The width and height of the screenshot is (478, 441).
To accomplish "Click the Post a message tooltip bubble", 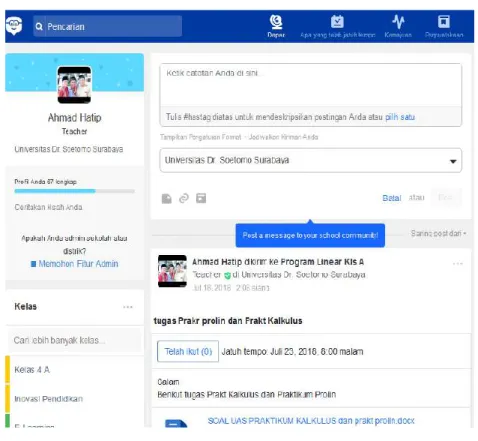I will pos(310,235).
